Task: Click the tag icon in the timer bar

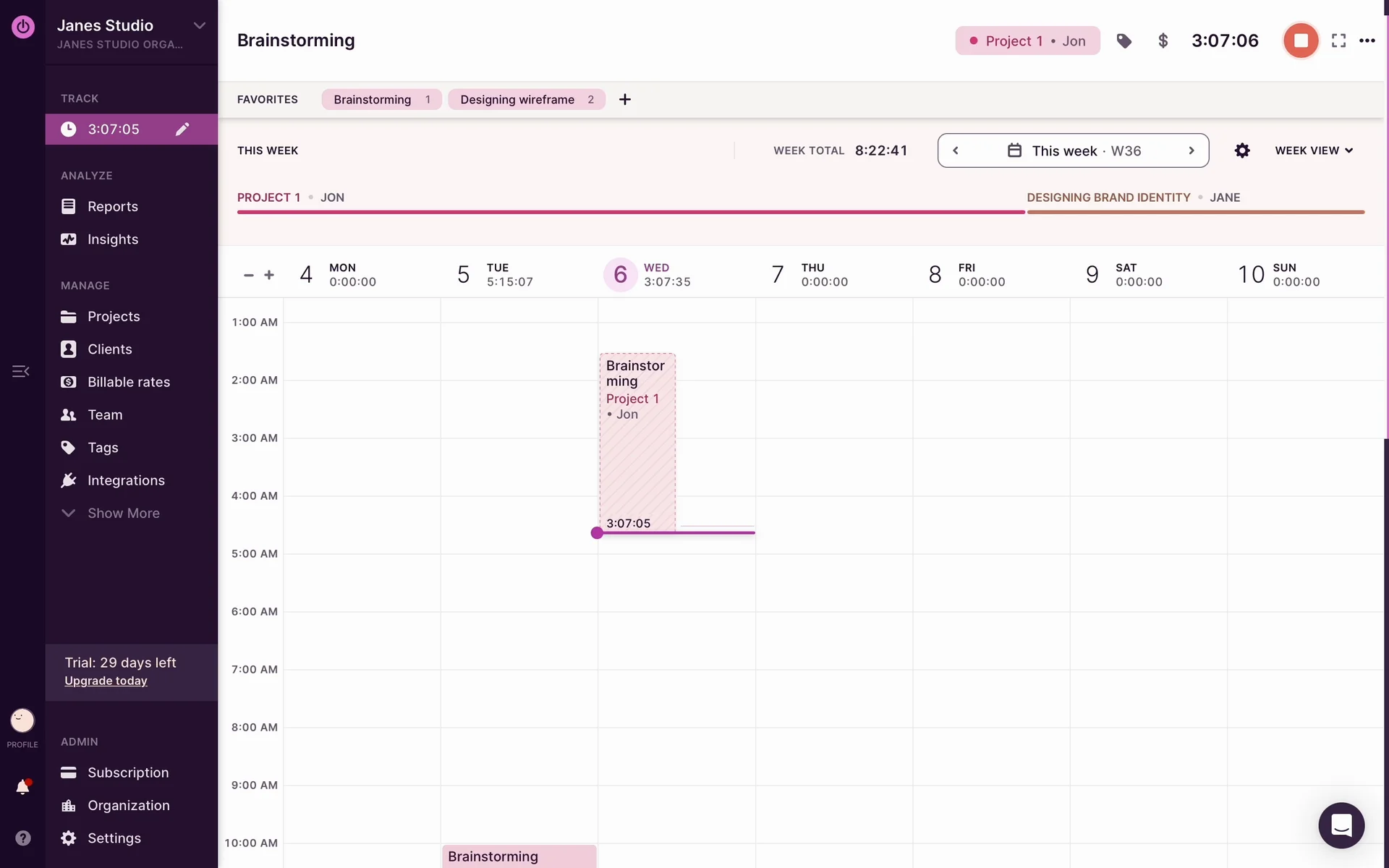Action: click(1123, 41)
